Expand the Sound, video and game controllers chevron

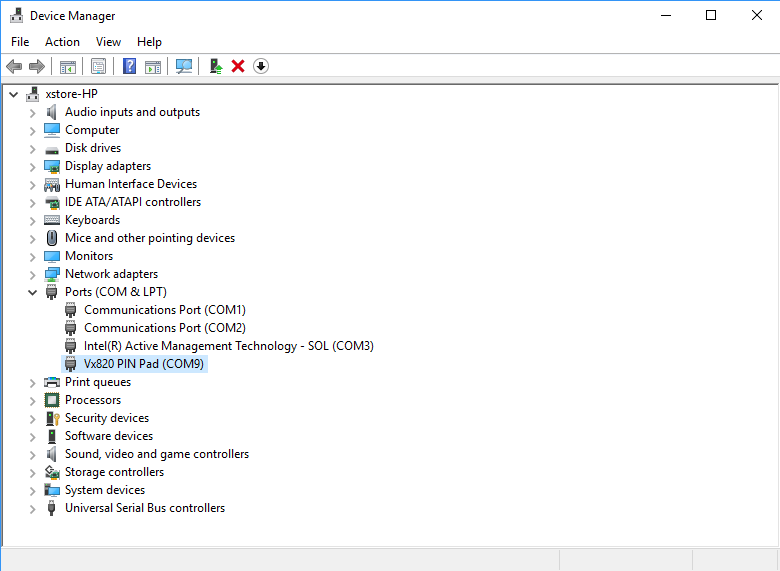click(32, 455)
